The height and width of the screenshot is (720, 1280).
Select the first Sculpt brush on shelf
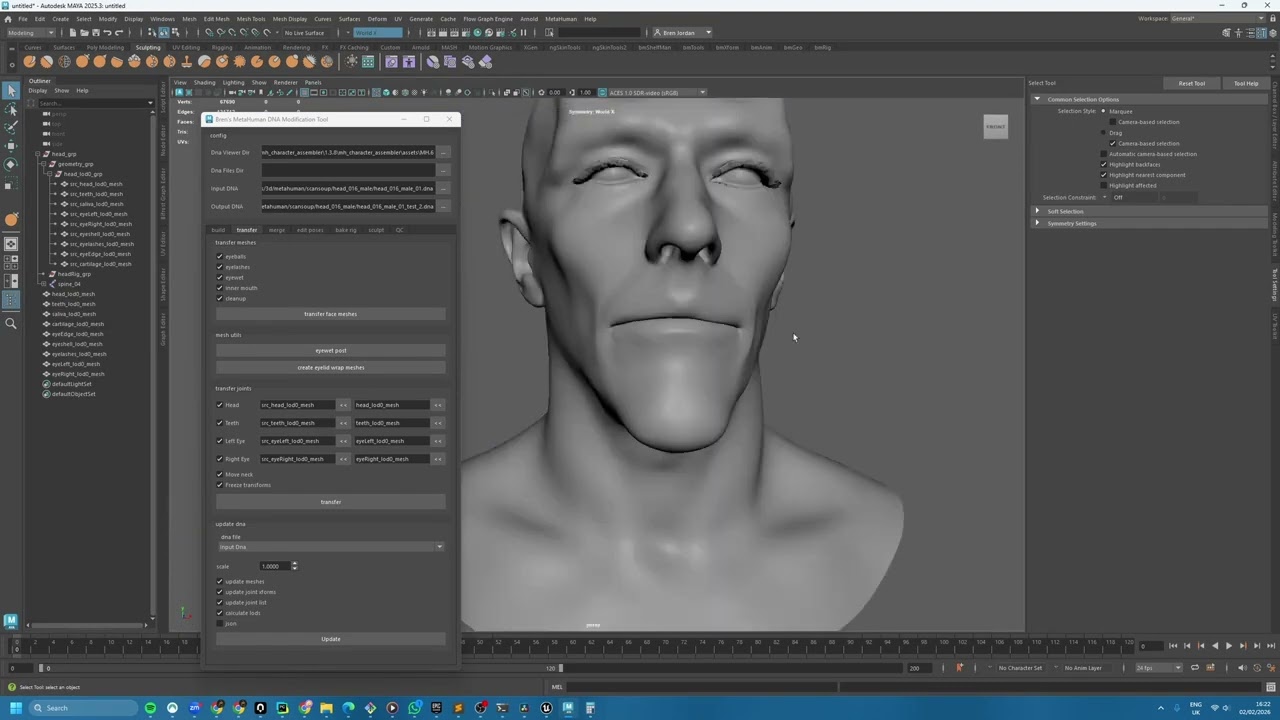tap(30, 62)
